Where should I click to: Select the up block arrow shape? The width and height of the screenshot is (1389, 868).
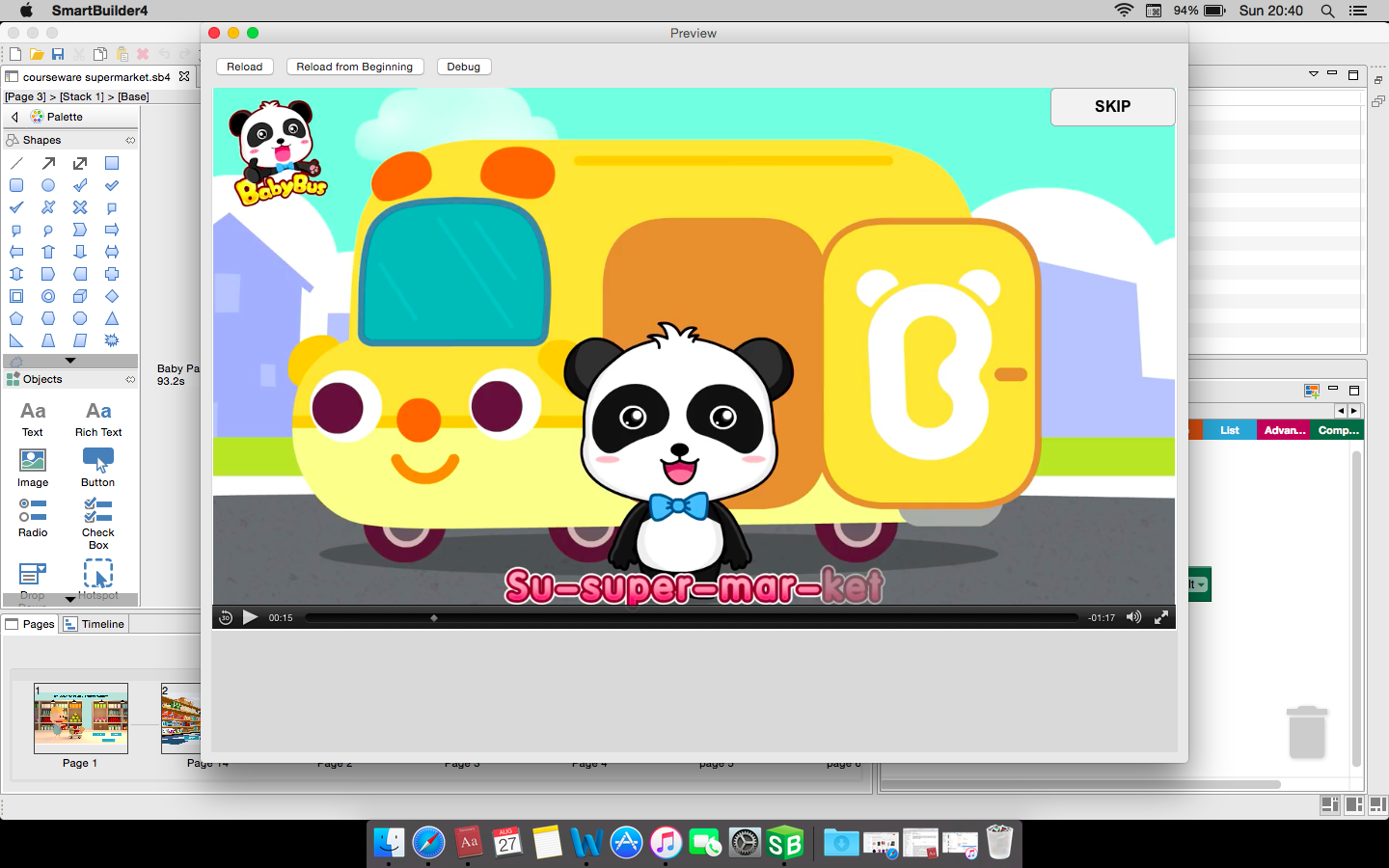click(48, 252)
